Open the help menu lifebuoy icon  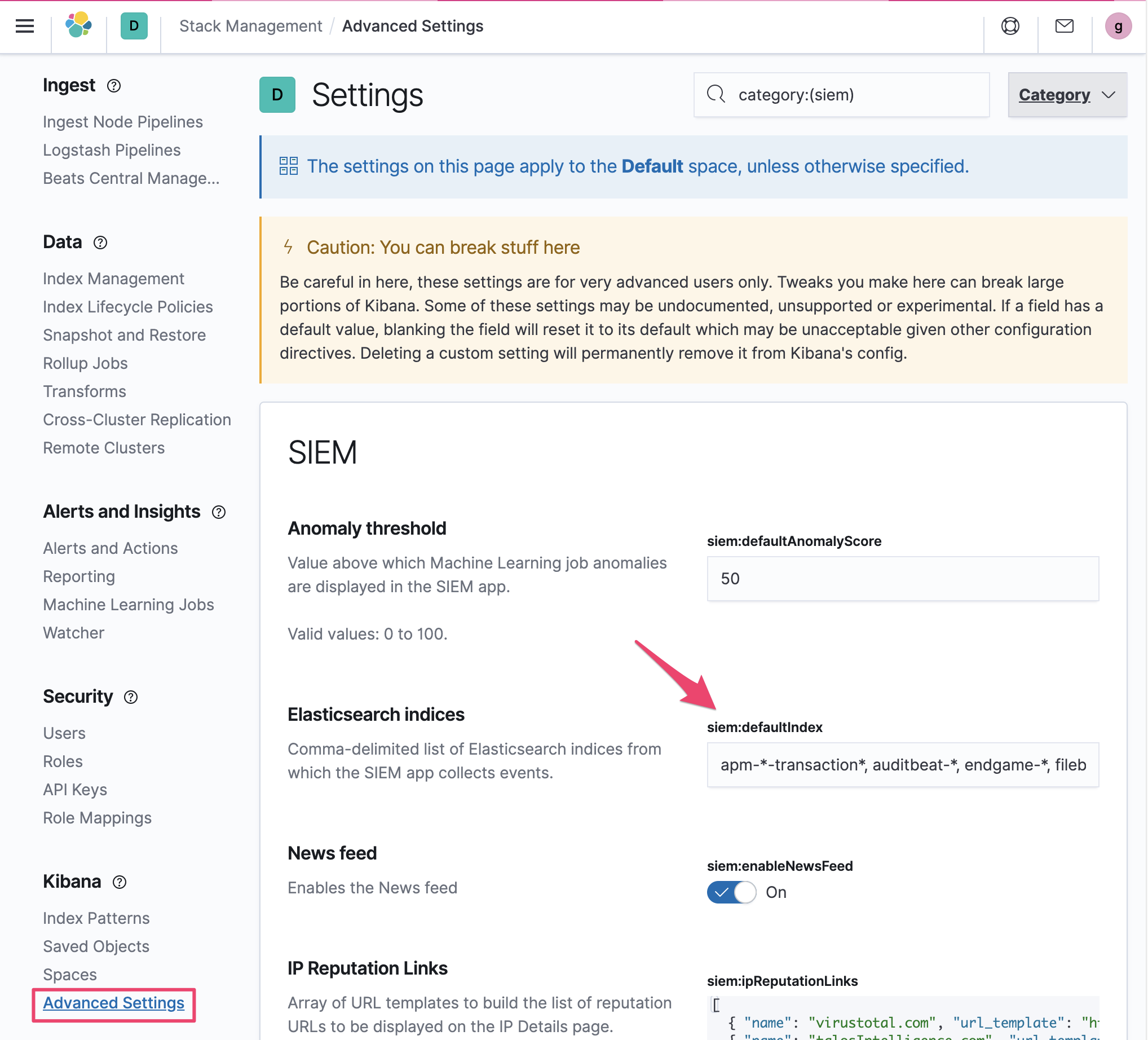[x=1010, y=26]
